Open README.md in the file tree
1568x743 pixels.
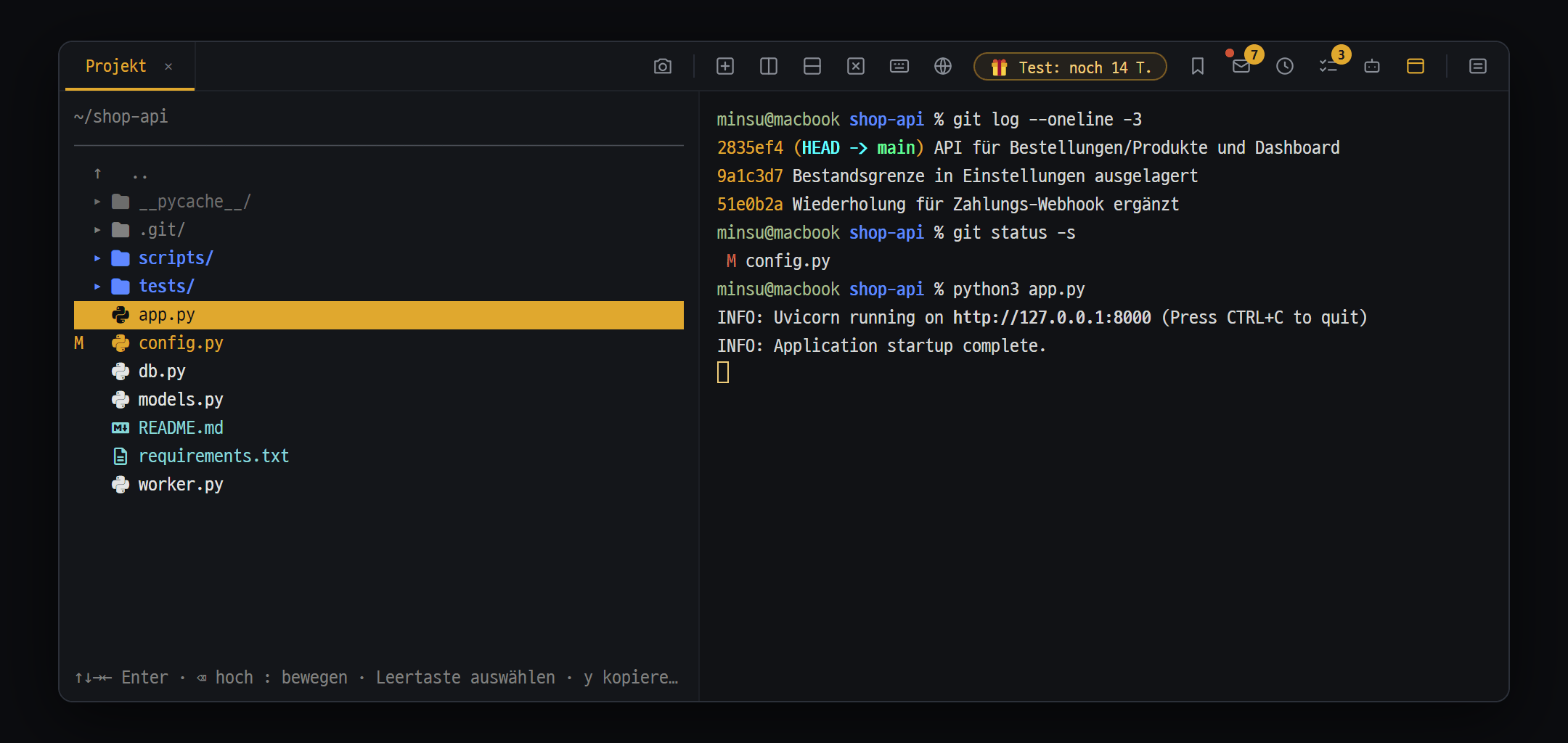(x=379, y=428)
